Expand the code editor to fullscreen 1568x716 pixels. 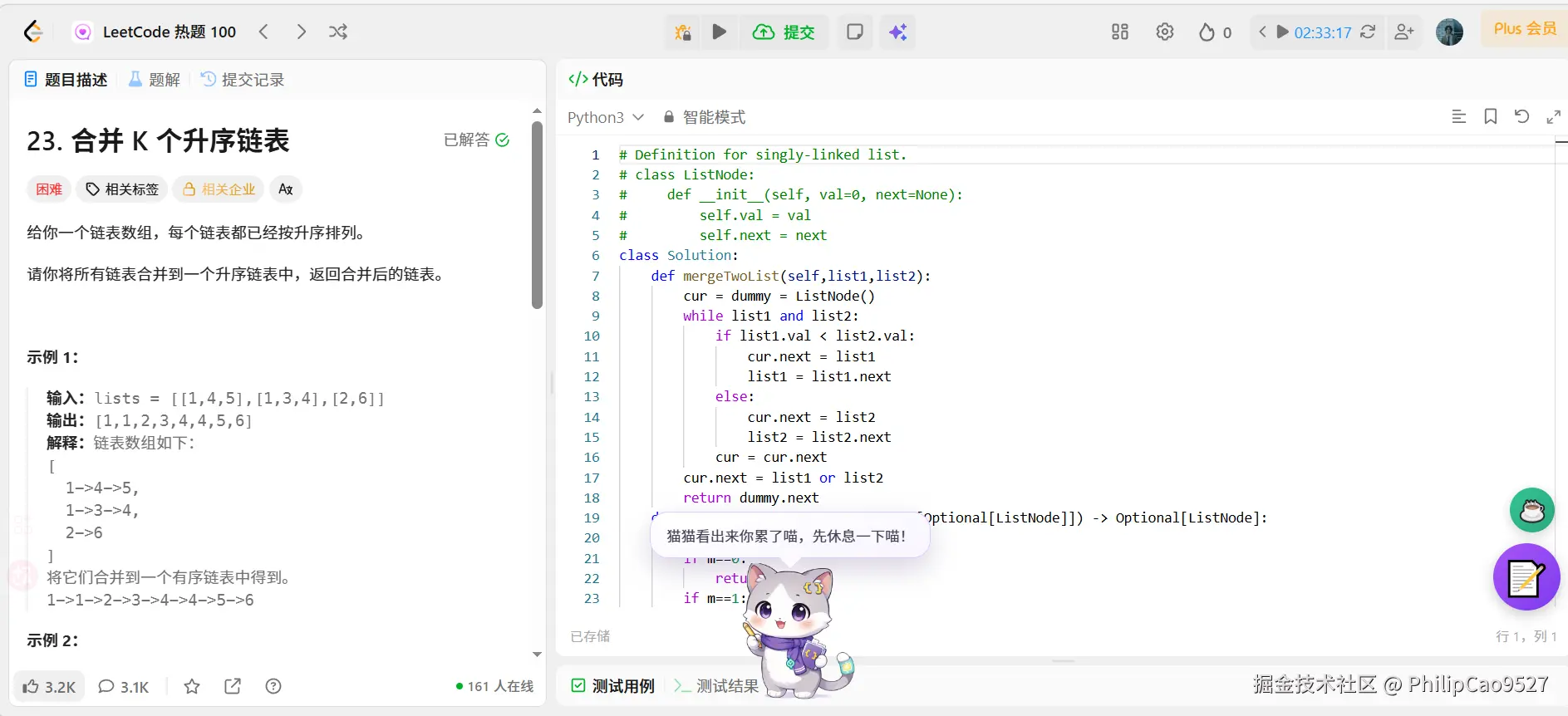pyautogui.click(x=1553, y=117)
